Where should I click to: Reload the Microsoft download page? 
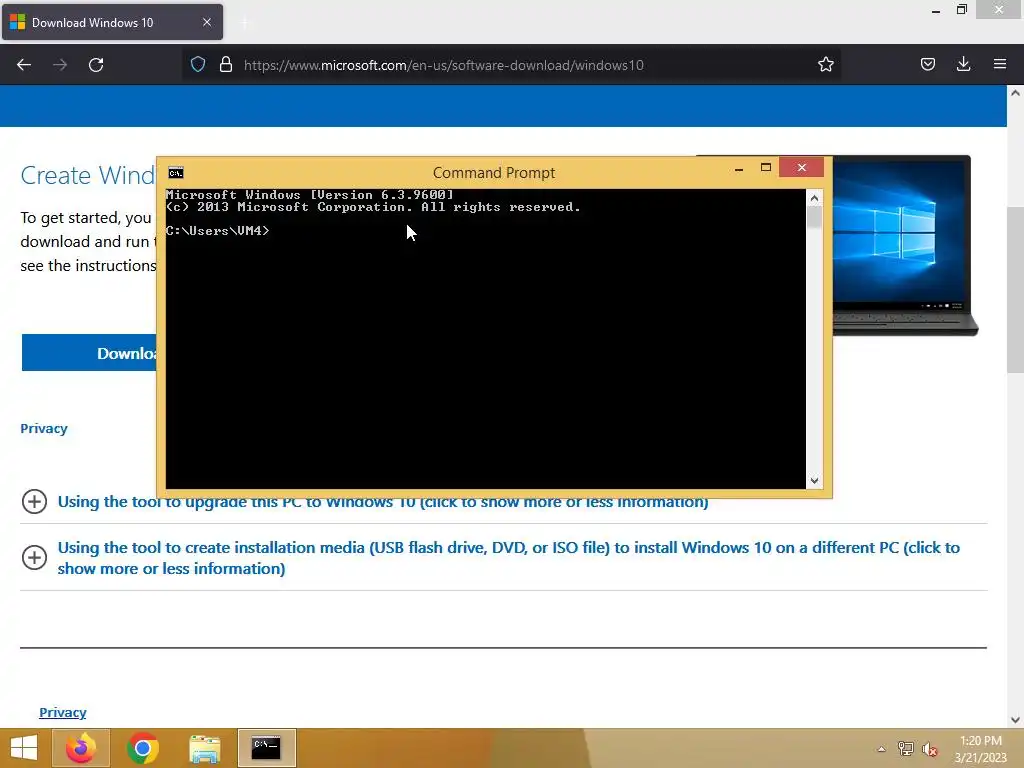[96, 65]
